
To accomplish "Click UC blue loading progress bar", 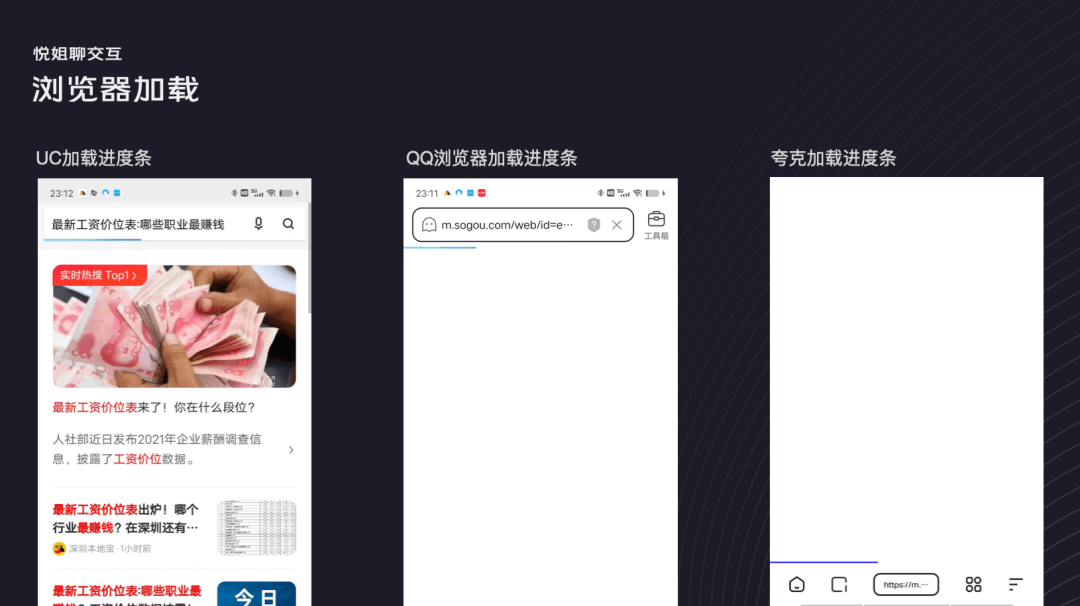I will (x=92, y=239).
